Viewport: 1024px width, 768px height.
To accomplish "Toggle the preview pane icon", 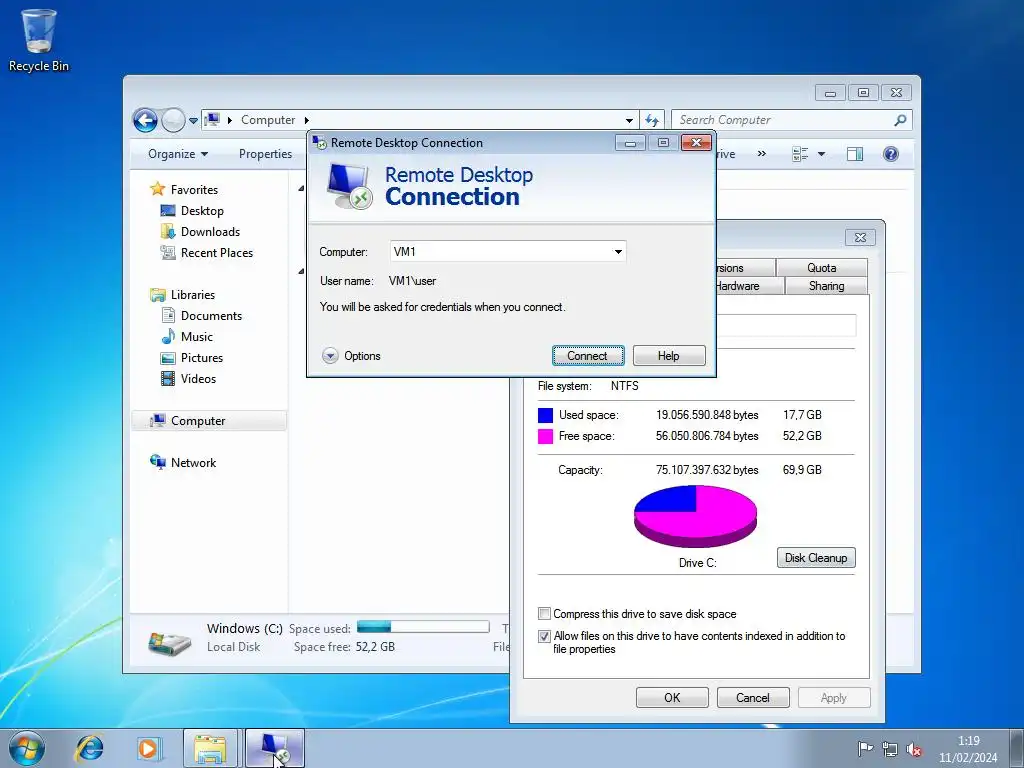I will pos(854,154).
